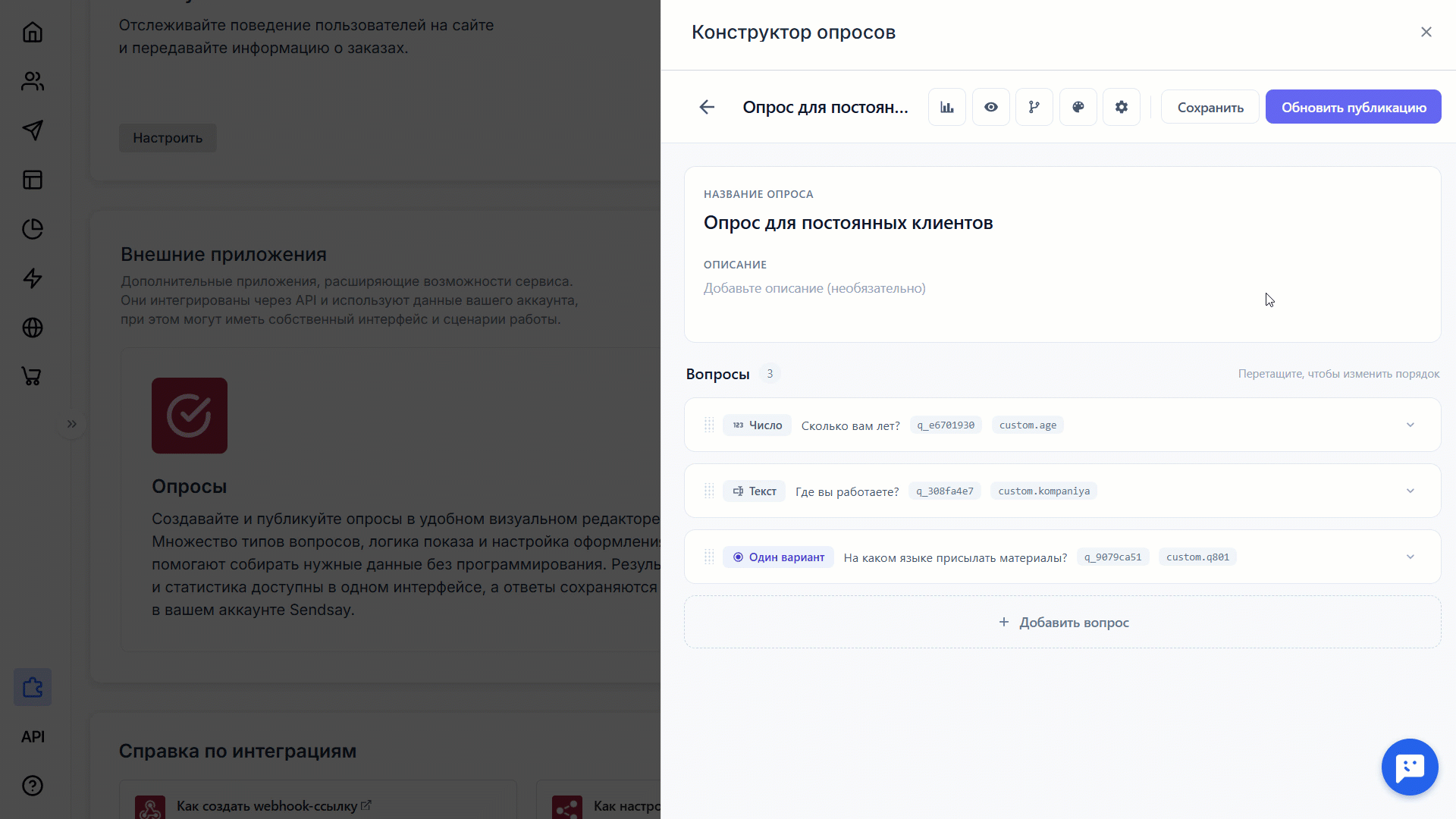Click the Сохранить button
The width and height of the screenshot is (1456, 819).
click(x=1210, y=107)
